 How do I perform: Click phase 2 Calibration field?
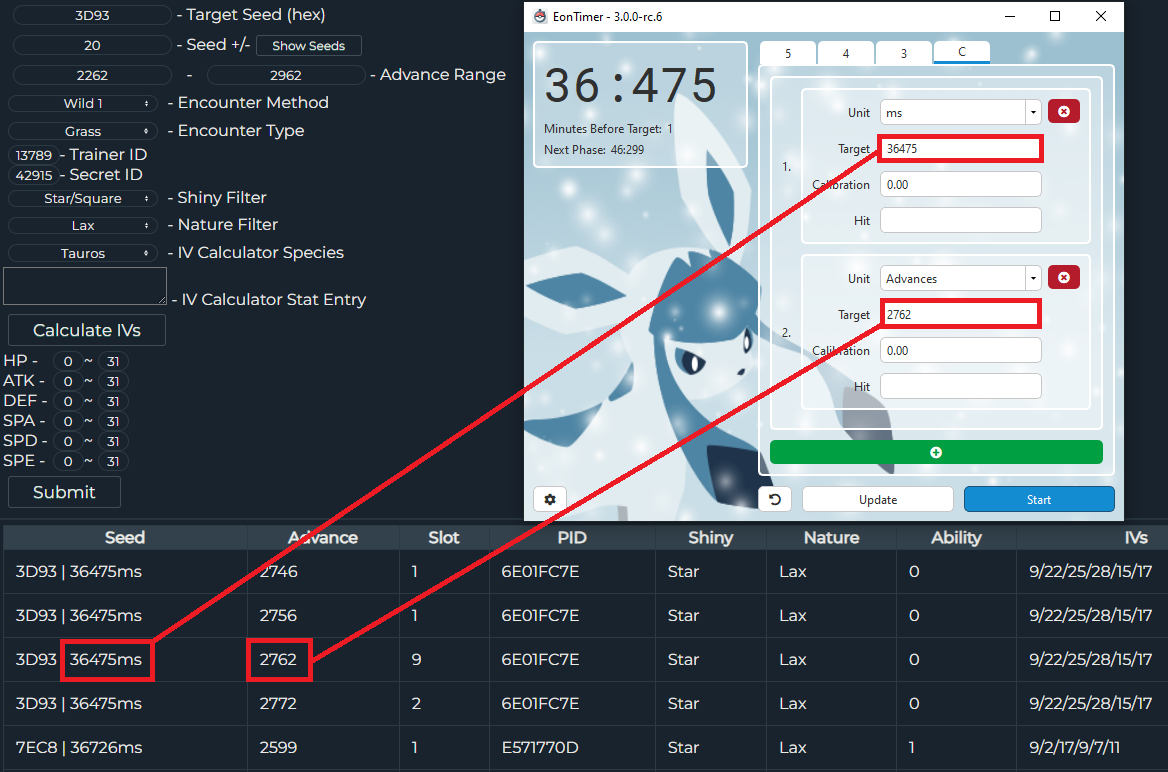pos(960,350)
